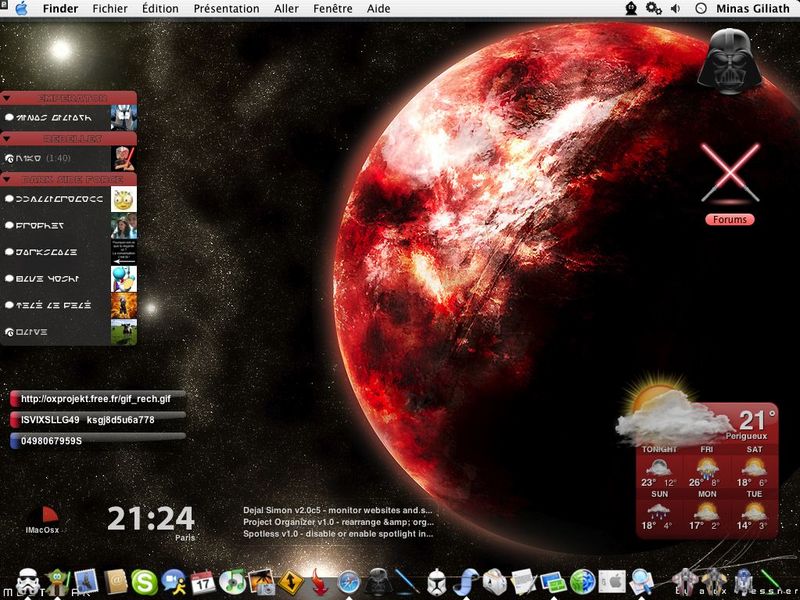The width and height of the screenshot is (800, 600).
Task: Click the black figure icon in menu bar
Action: click(x=631, y=9)
